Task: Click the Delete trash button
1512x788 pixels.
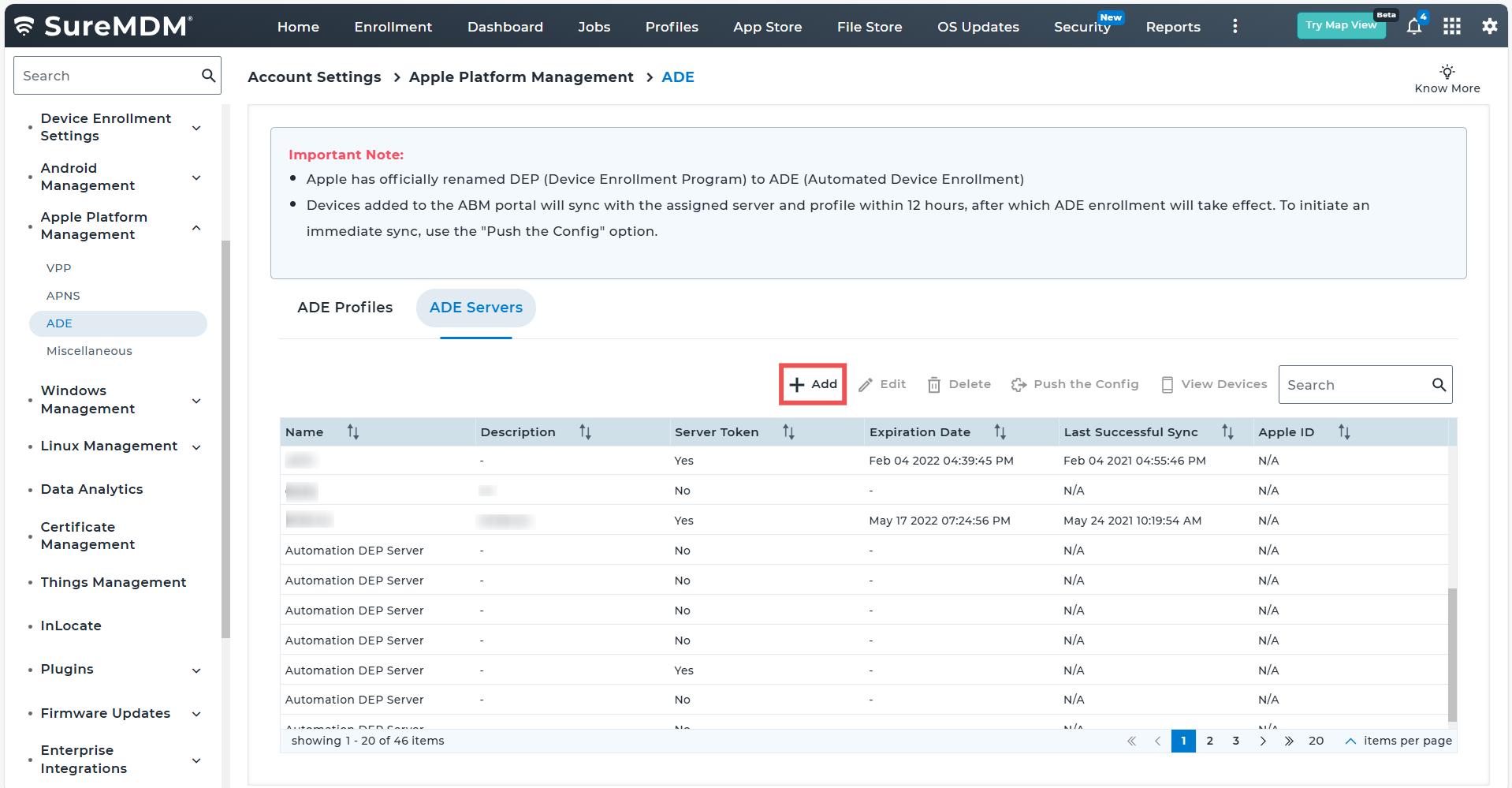Action: pos(959,384)
